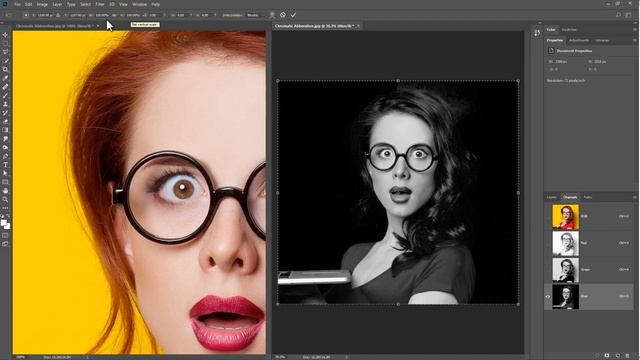Click the W scale field in options bar
This screenshot has width=640, height=360.
pos(102,15)
